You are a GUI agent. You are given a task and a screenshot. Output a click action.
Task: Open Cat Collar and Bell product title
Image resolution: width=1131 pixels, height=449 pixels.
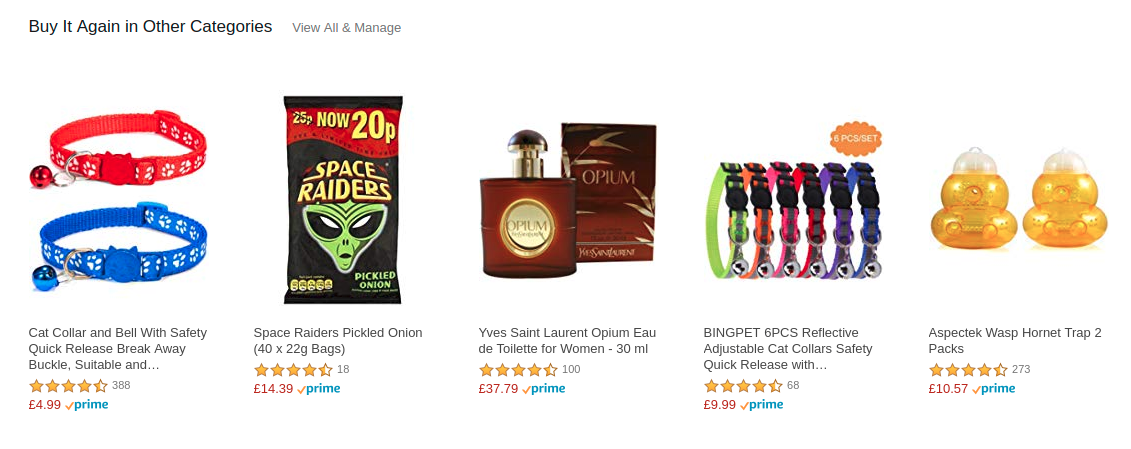coord(118,349)
